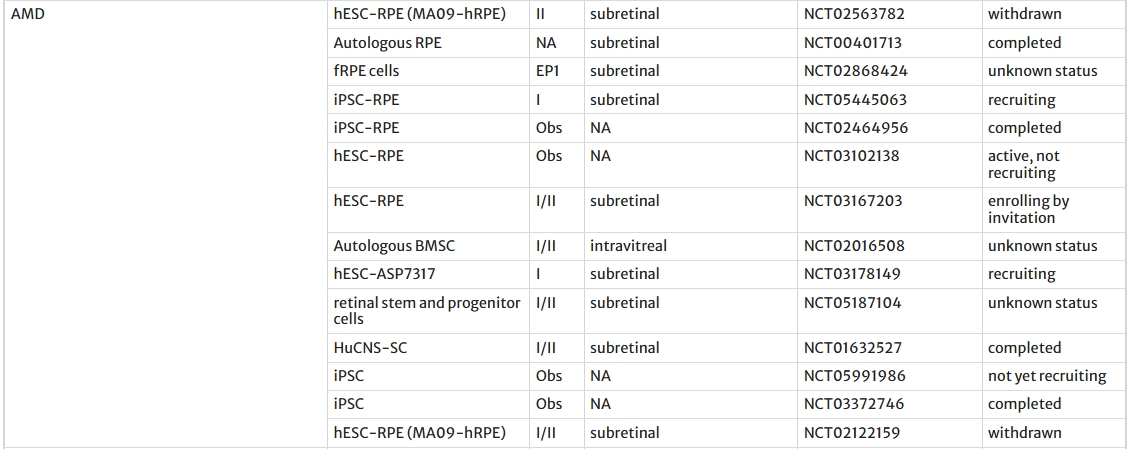Select the 'not yet recruiting' status cell

(x=1046, y=376)
